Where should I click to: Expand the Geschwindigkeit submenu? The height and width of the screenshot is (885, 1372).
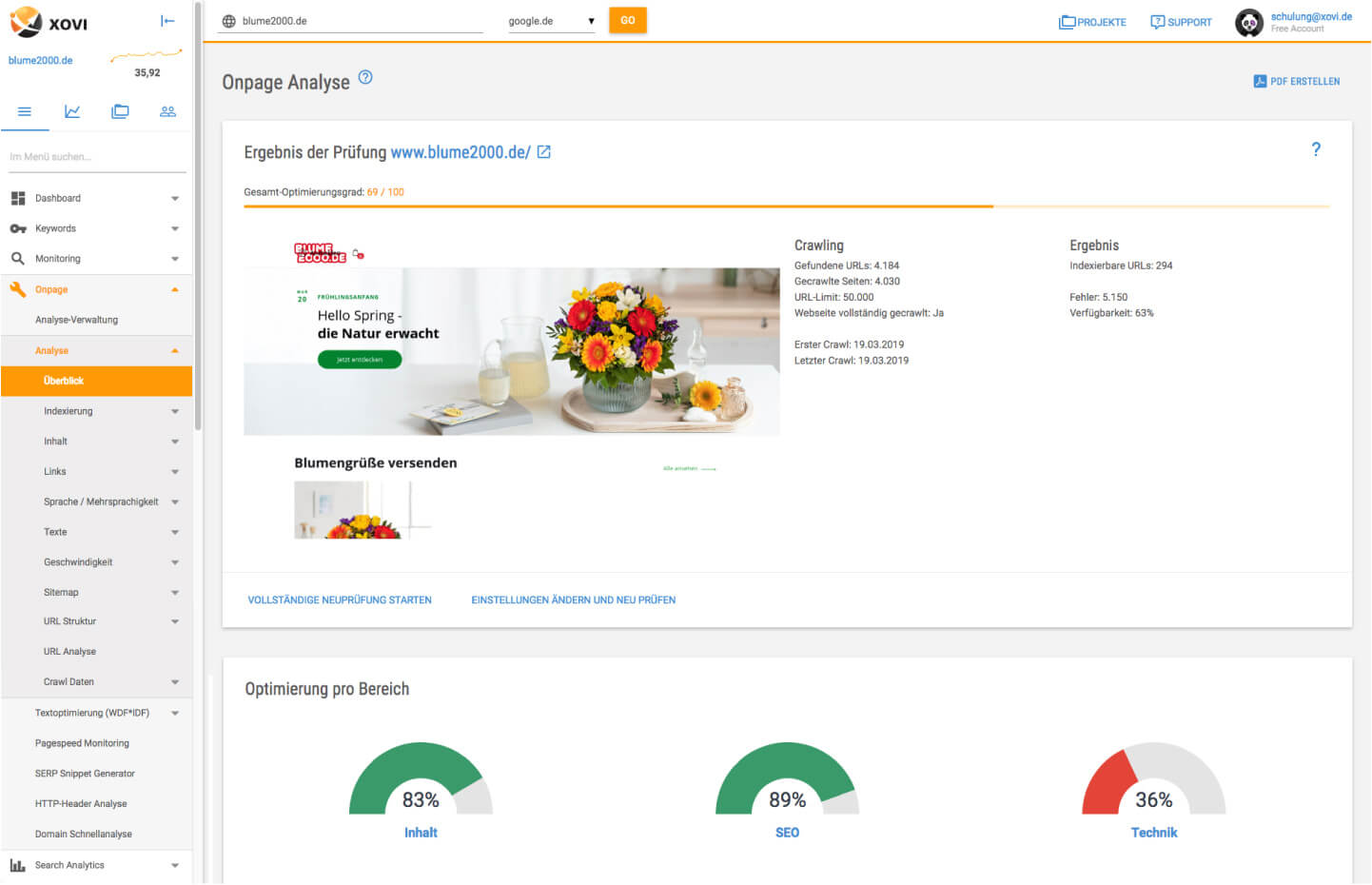pyautogui.click(x=175, y=563)
